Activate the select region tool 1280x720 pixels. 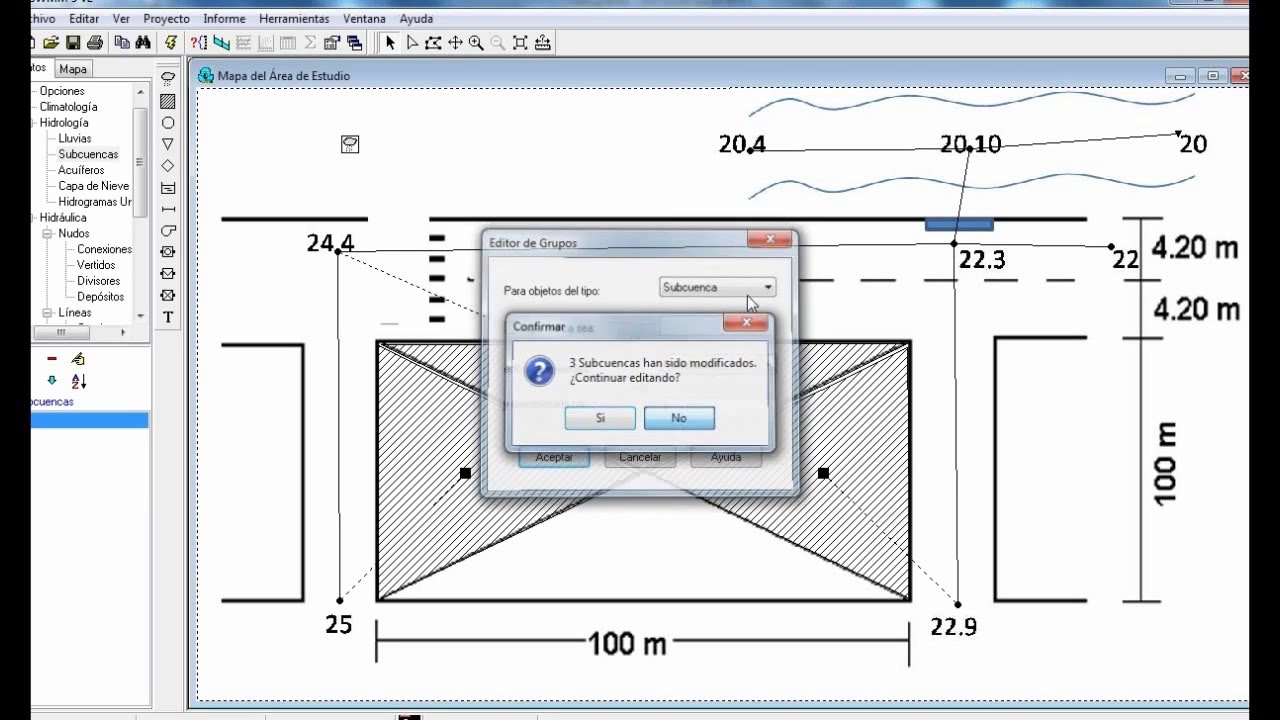pos(433,43)
